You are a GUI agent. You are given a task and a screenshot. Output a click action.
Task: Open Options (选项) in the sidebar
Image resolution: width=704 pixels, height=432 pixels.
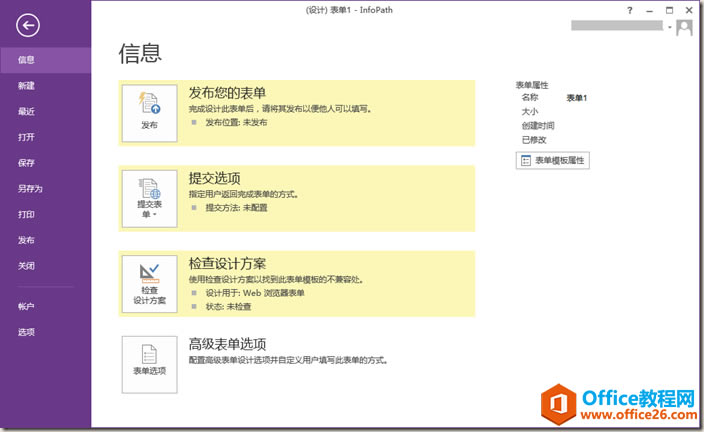click(x=26, y=332)
